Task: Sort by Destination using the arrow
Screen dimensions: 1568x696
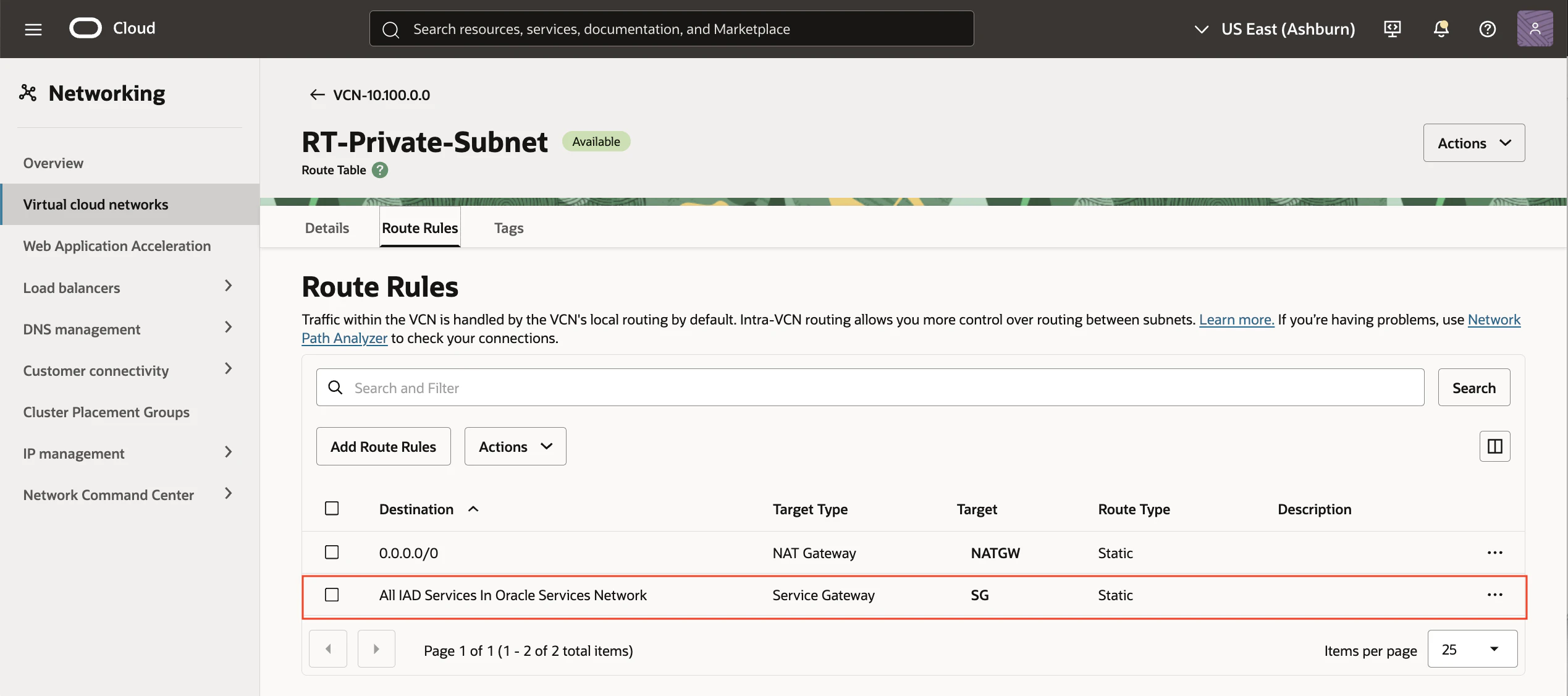Action: [x=473, y=509]
